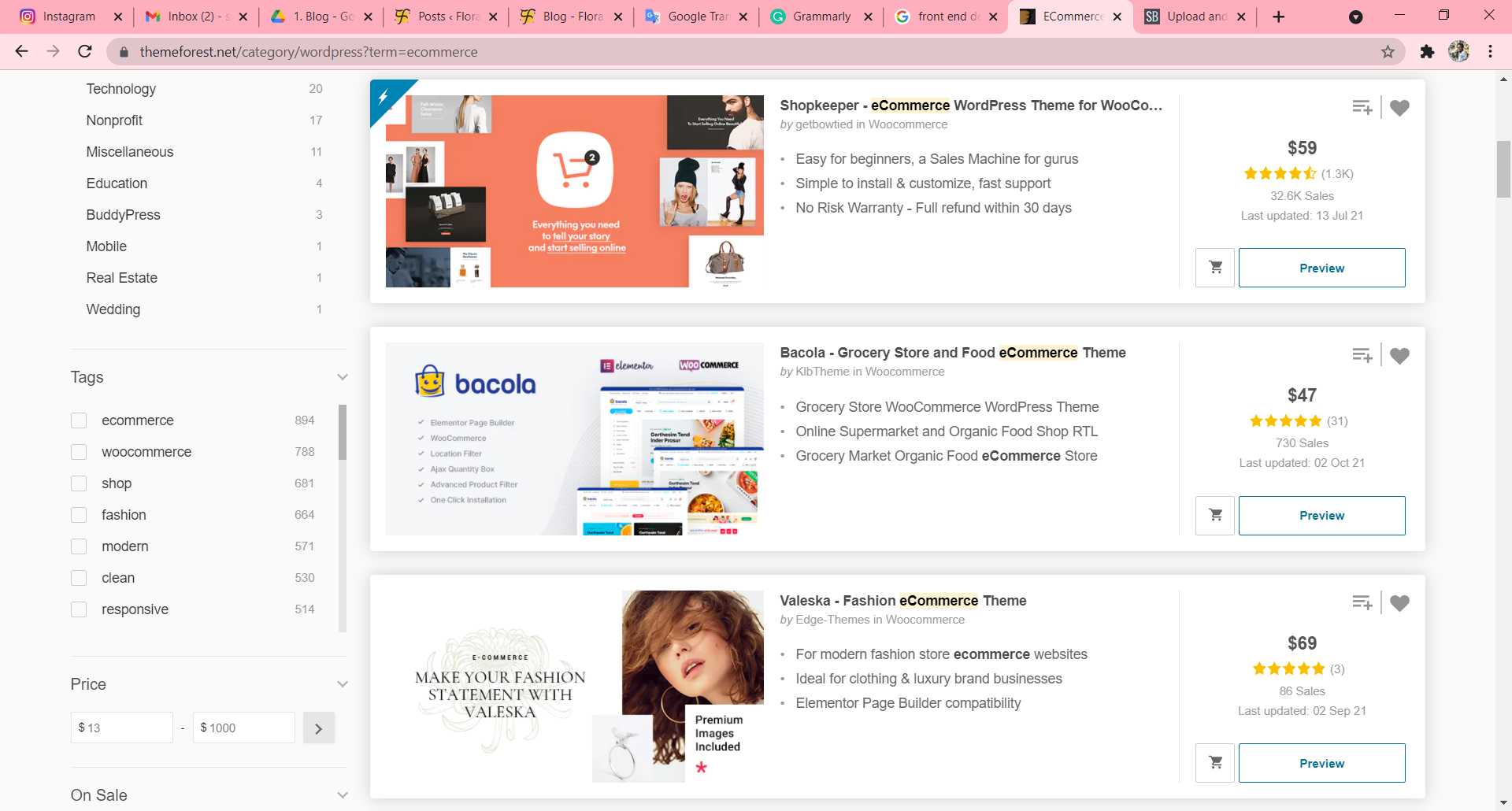Reload the ThemeForest page
This screenshot has width=1512, height=811.
(84, 51)
